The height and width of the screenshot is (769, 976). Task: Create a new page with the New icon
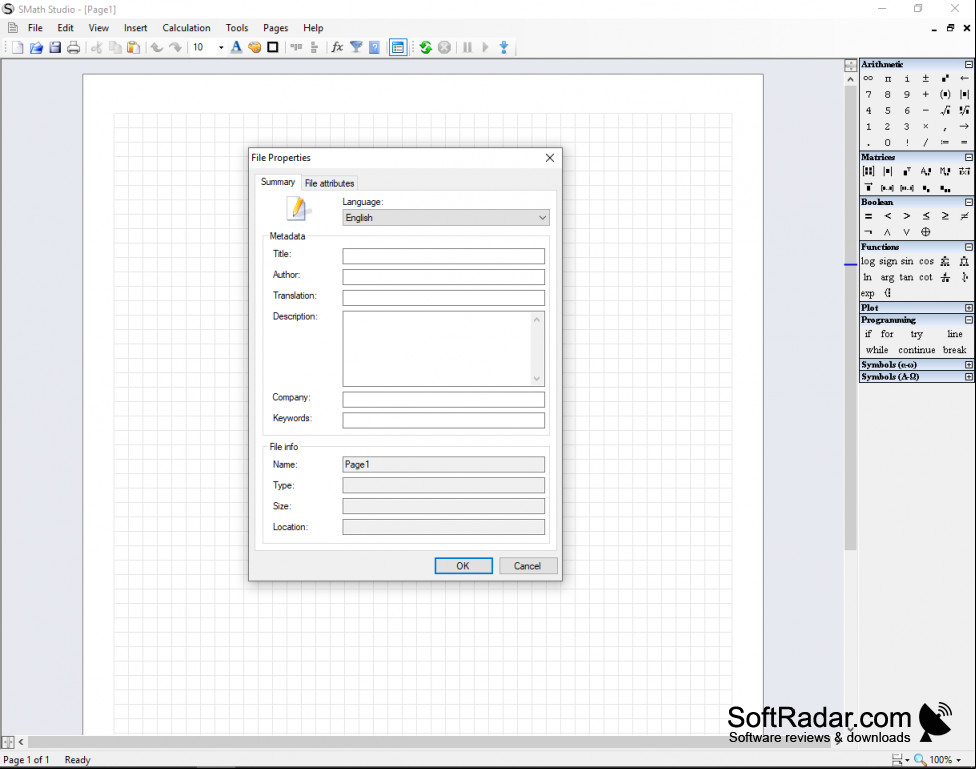click(x=17, y=47)
